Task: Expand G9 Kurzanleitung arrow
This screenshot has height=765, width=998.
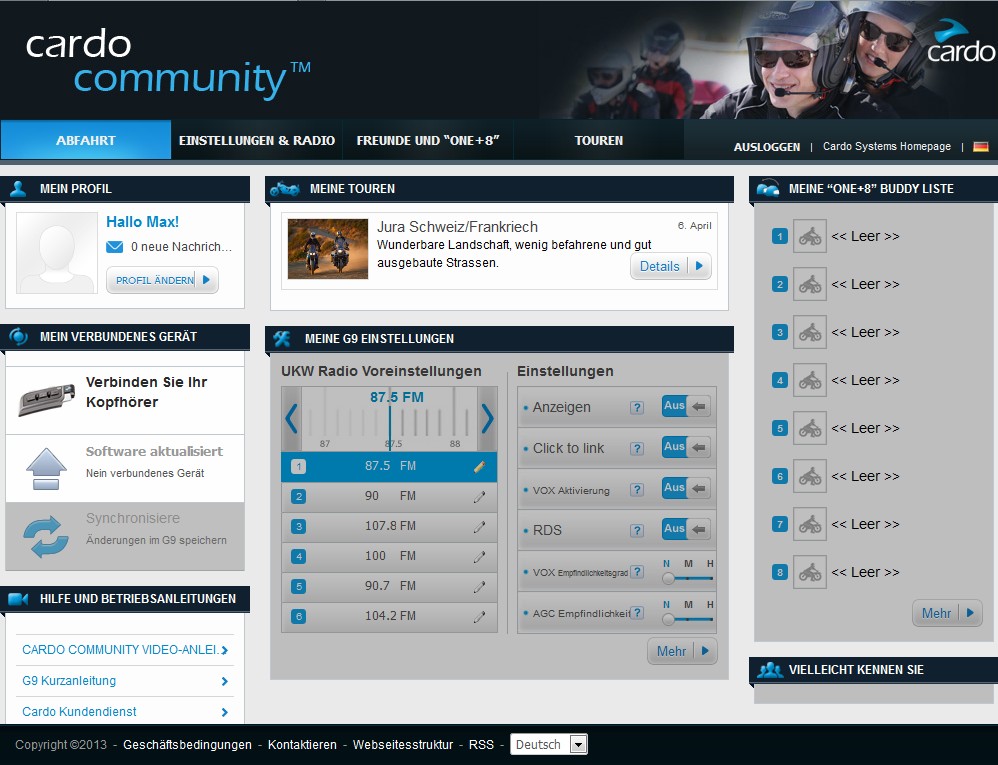Action: [224, 681]
